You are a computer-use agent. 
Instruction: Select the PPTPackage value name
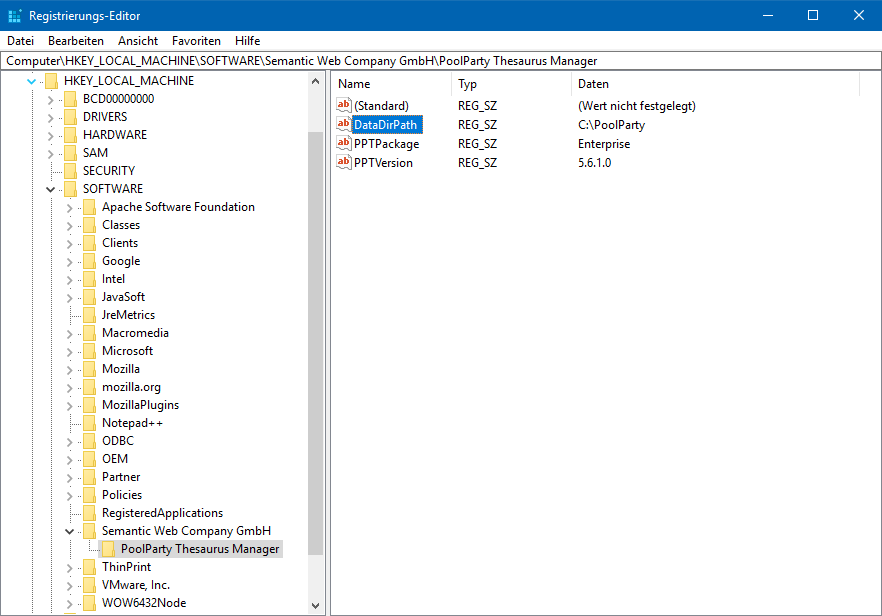point(386,144)
